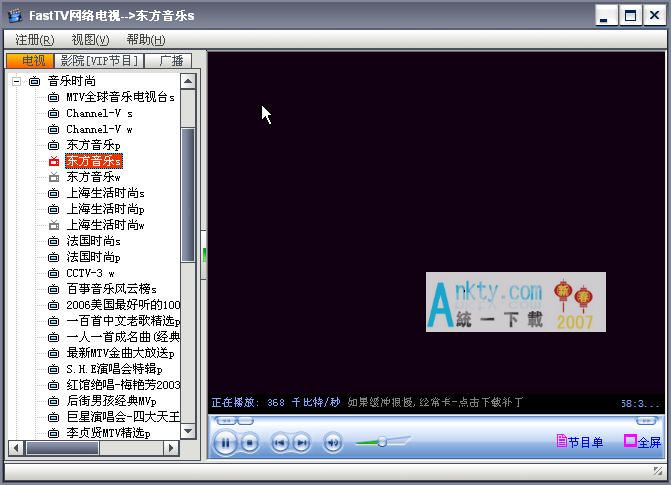Click the TV icon of 一人一首成名曲
The image size is (671, 485).
click(x=53, y=337)
